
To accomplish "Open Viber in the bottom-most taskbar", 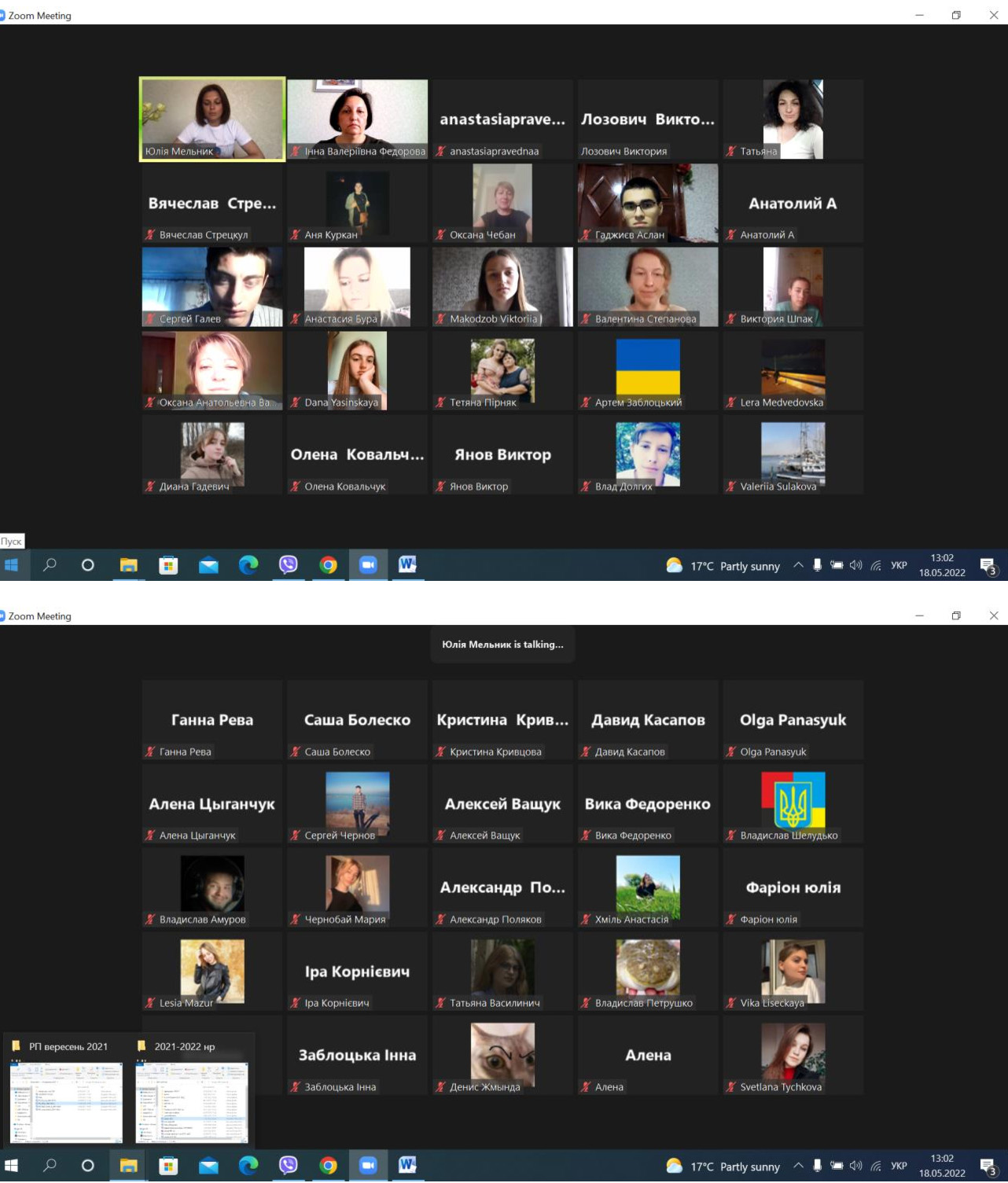I will 289,1165.
